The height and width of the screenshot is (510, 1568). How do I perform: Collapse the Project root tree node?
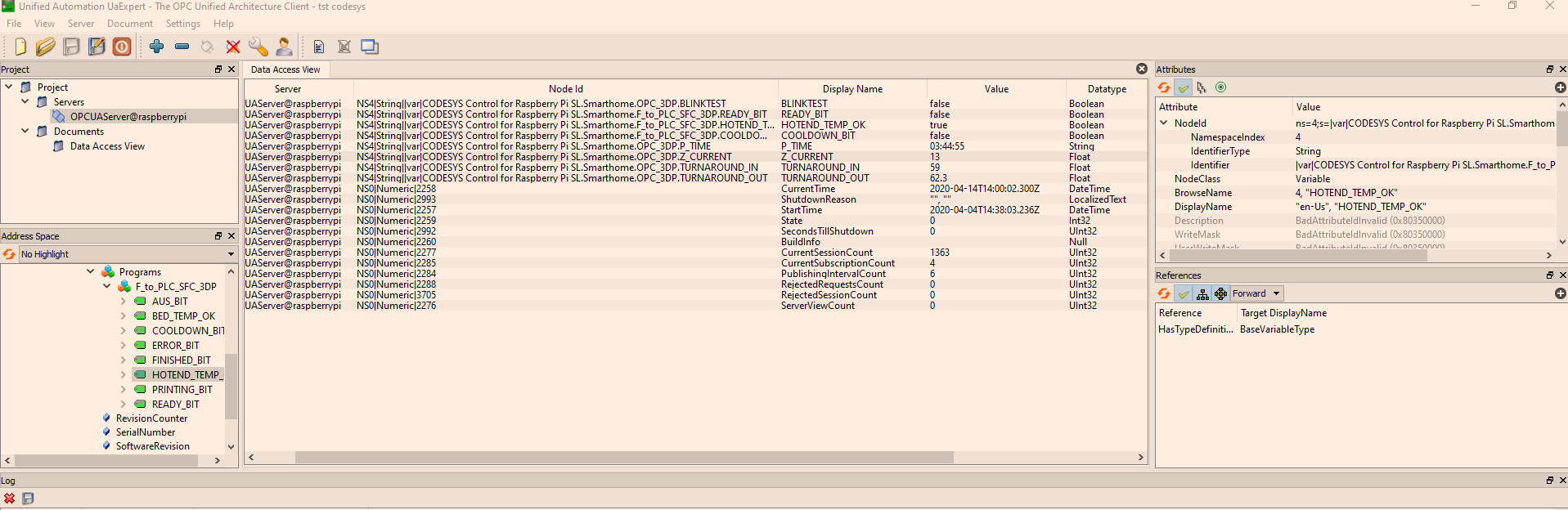coord(9,87)
